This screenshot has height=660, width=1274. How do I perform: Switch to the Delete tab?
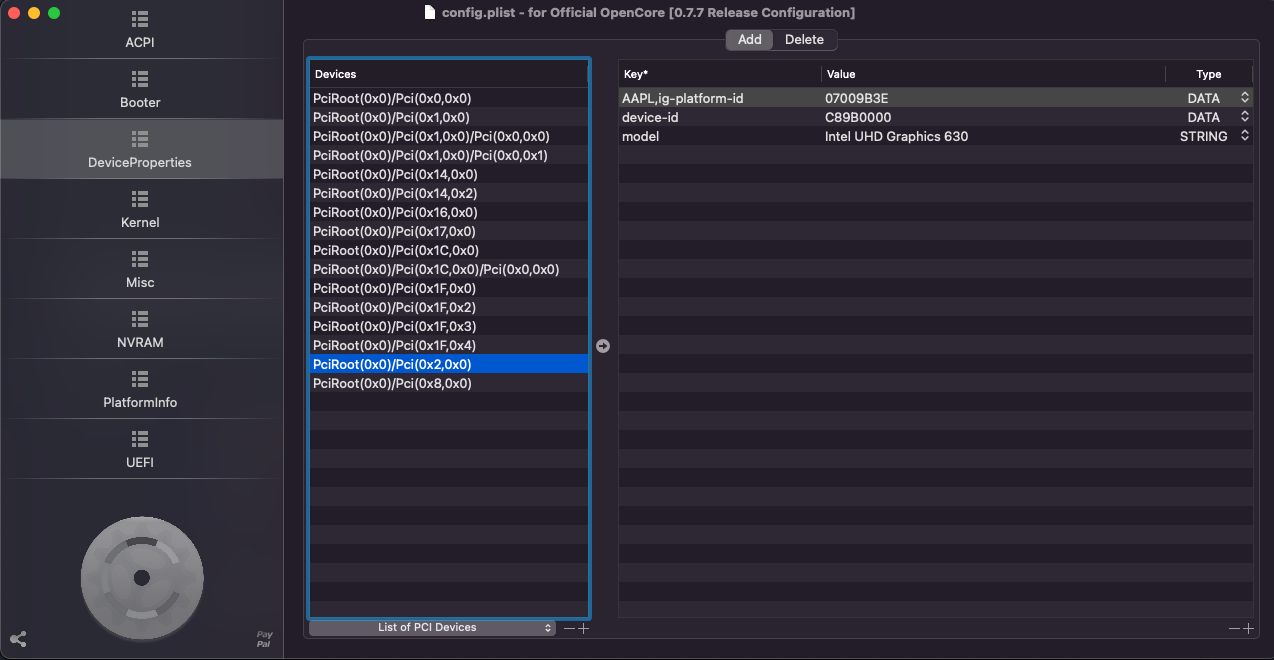[x=804, y=40]
